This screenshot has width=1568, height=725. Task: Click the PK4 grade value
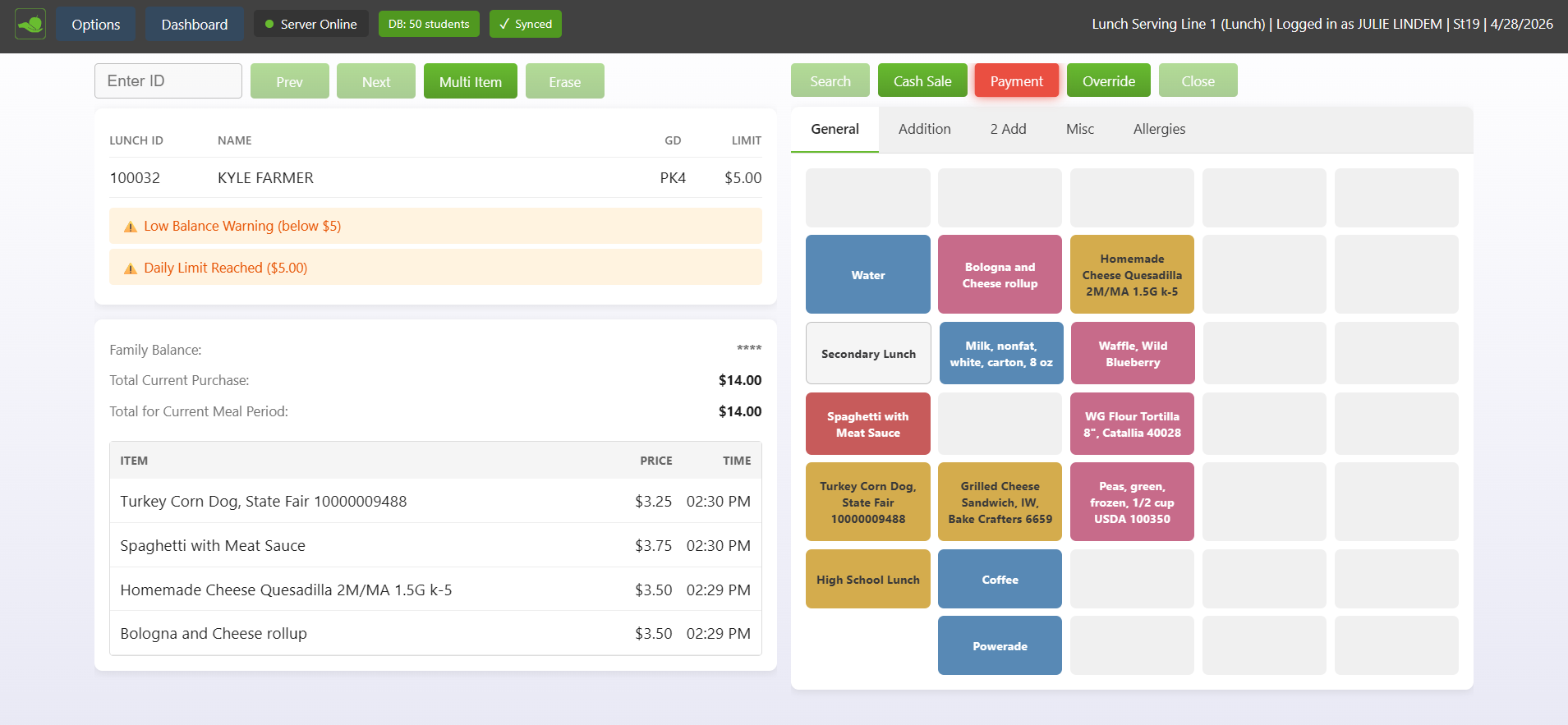(x=673, y=177)
